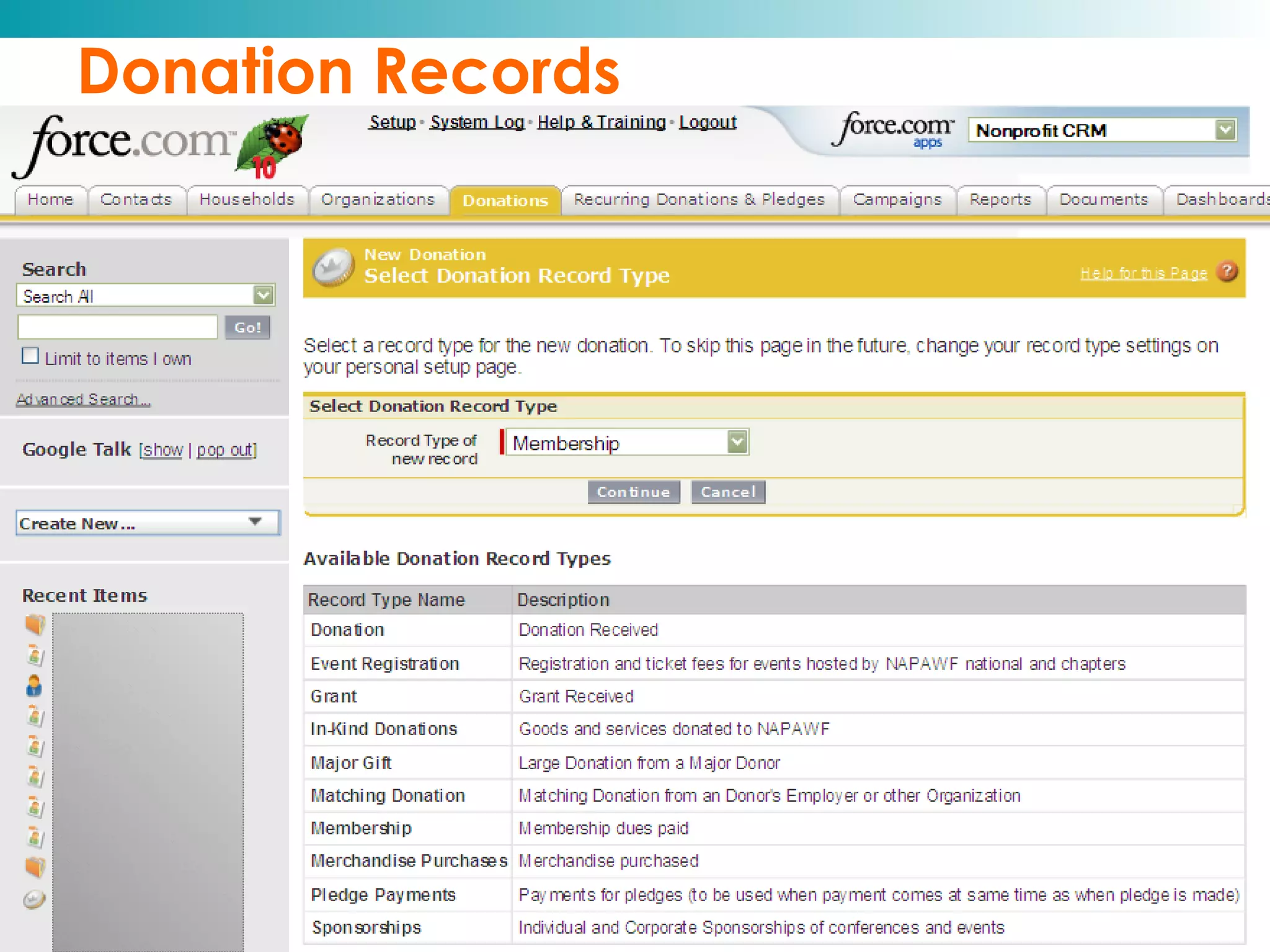Click Merchandise Purchases record type
This screenshot has height=952, width=1270.
[409, 861]
